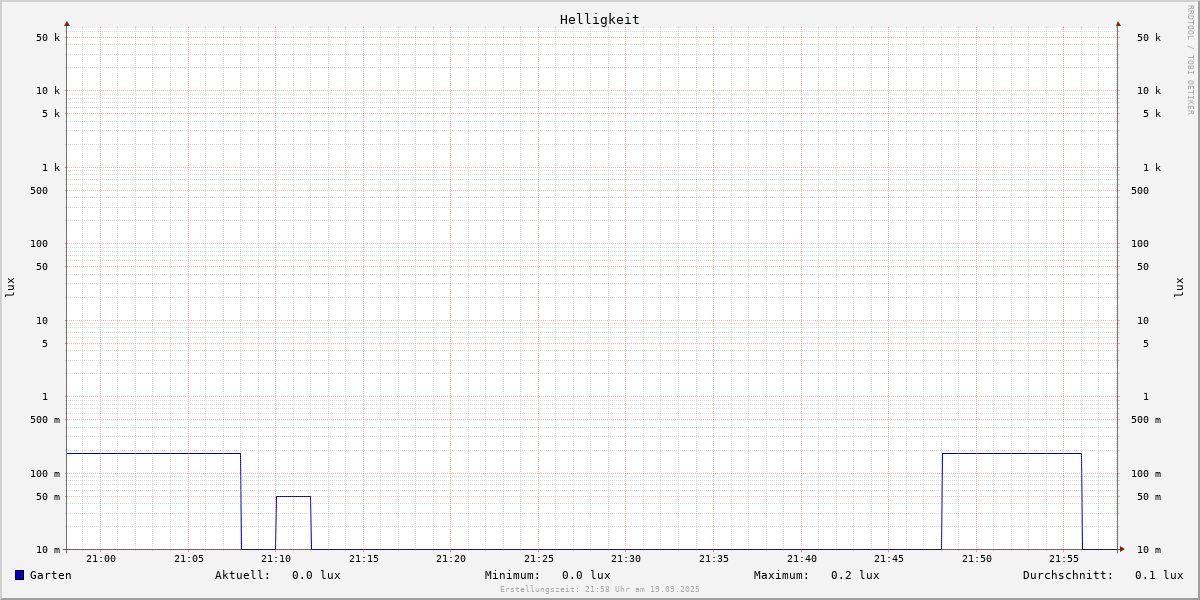Click the blue plateau above the 21:05 label
This screenshot has width=1200, height=600.
pyautogui.click(x=154, y=454)
